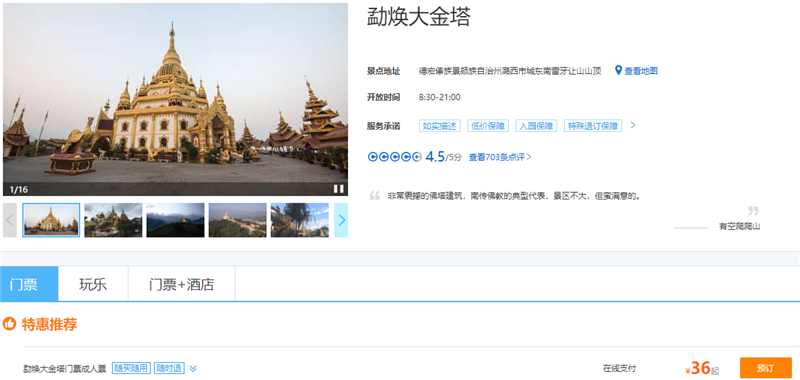The height and width of the screenshot is (380, 800).
Task: Click the attraction address text
Action: click(510, 71)
